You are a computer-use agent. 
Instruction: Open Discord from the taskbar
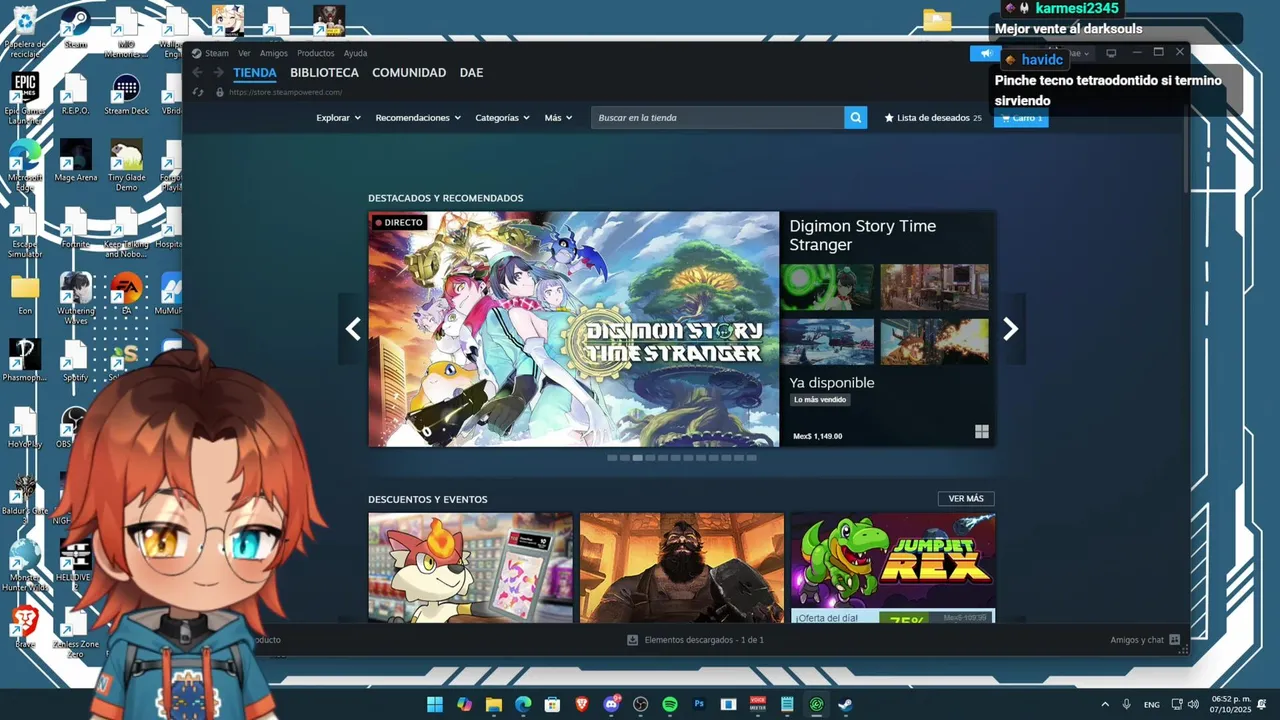point(611,704)
